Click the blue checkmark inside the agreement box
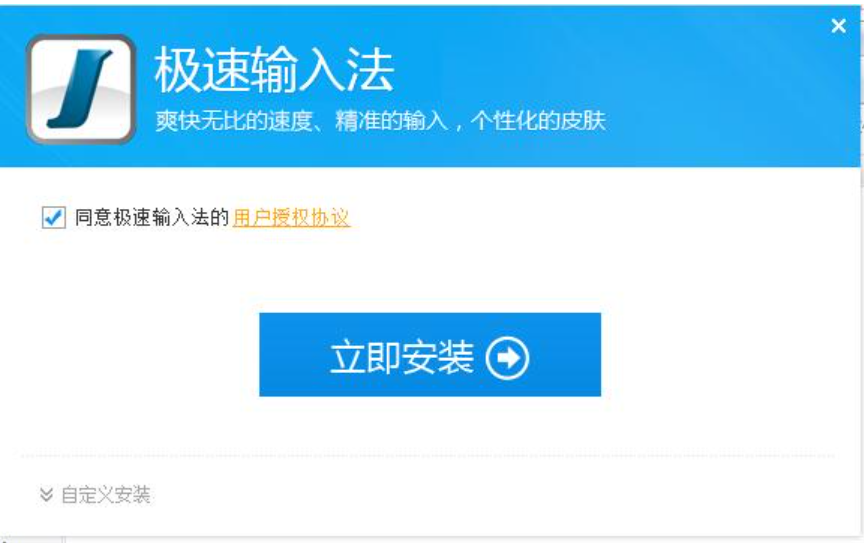 pyautogui.click(x=54, y=216)
